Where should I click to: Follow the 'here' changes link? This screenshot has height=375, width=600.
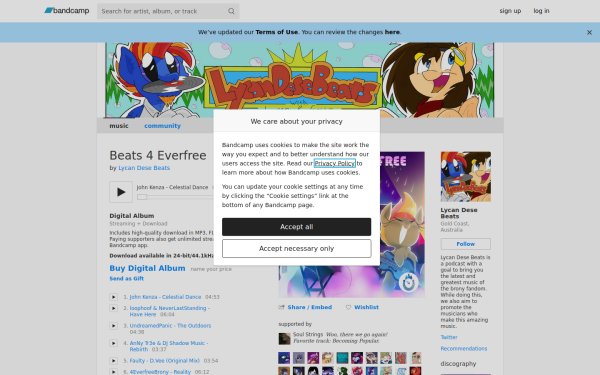point(392,32)
